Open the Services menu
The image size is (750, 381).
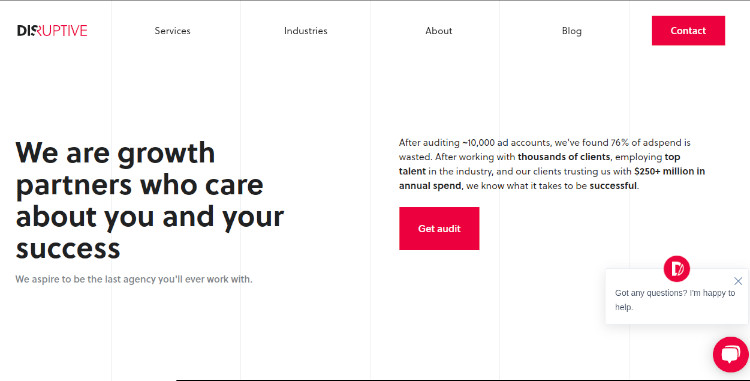(x=172, y=31)
